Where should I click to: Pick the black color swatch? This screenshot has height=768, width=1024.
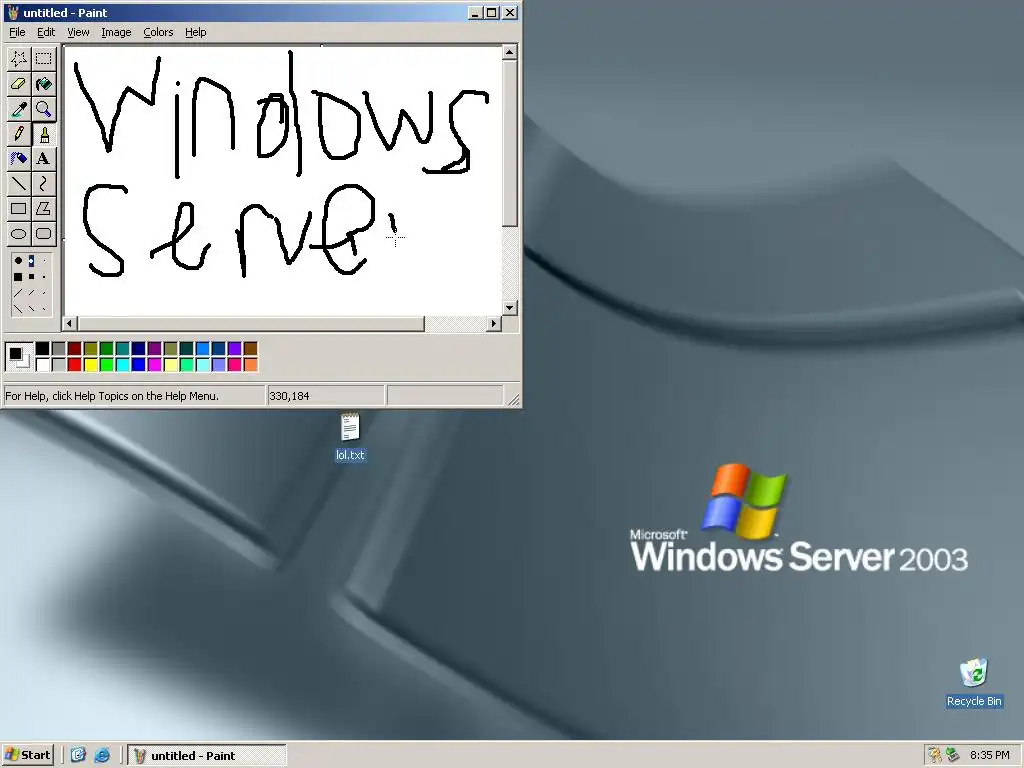pyautogui.click(x=42, y=348)
